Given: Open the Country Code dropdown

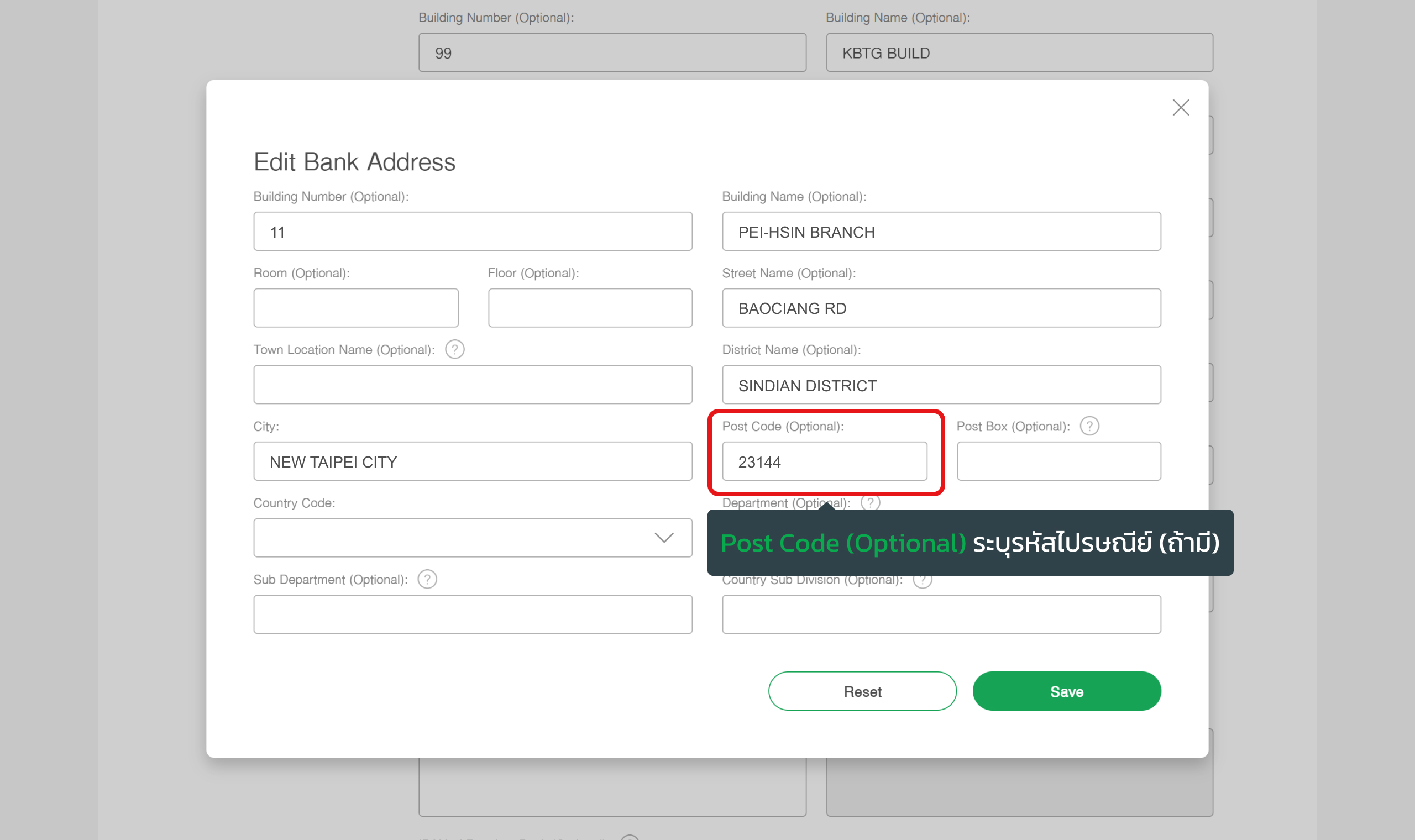Looking at the screenshot, I should (473, 537).
